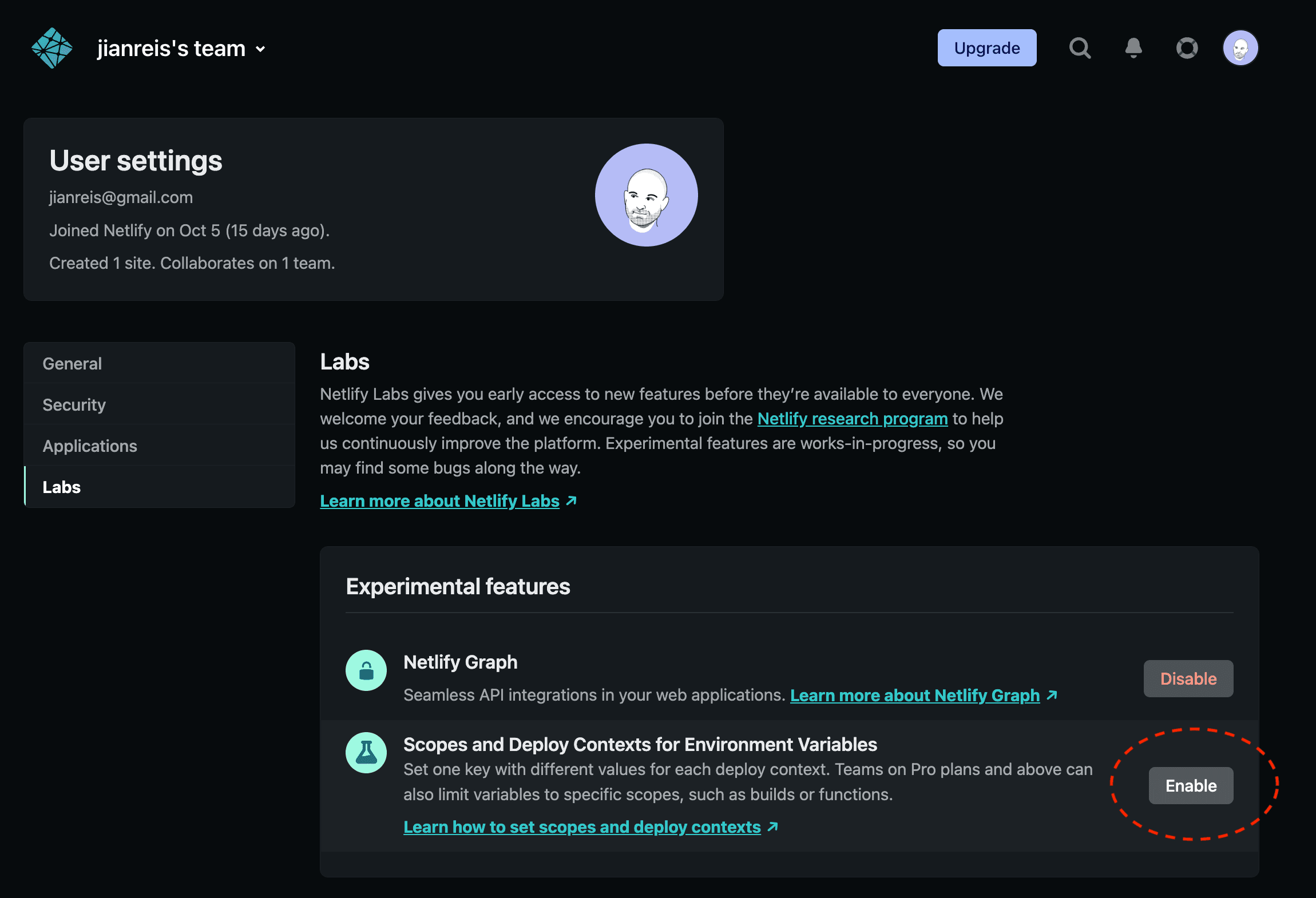Click the Netlify logo icon
1316x898 pixels.
tap(52, 48)
